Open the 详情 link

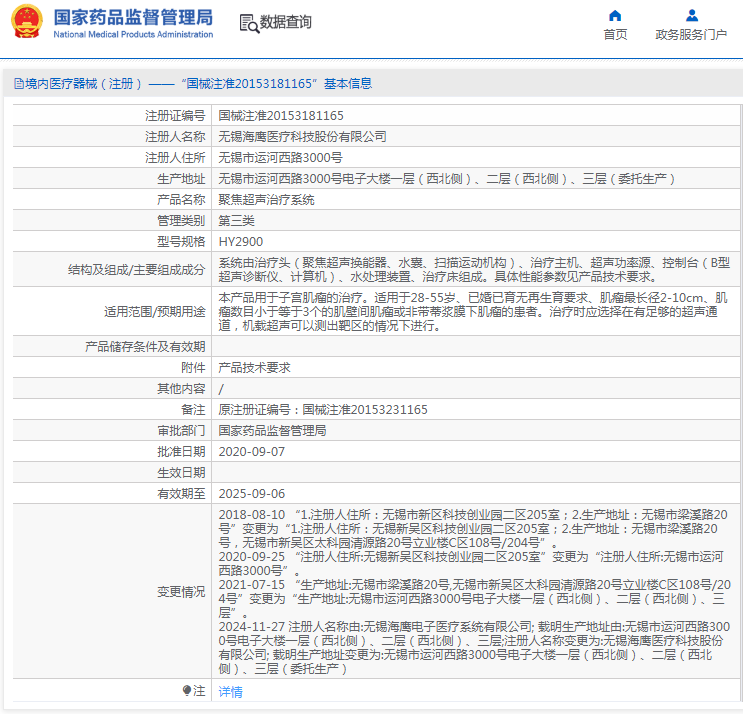[230, 692]
